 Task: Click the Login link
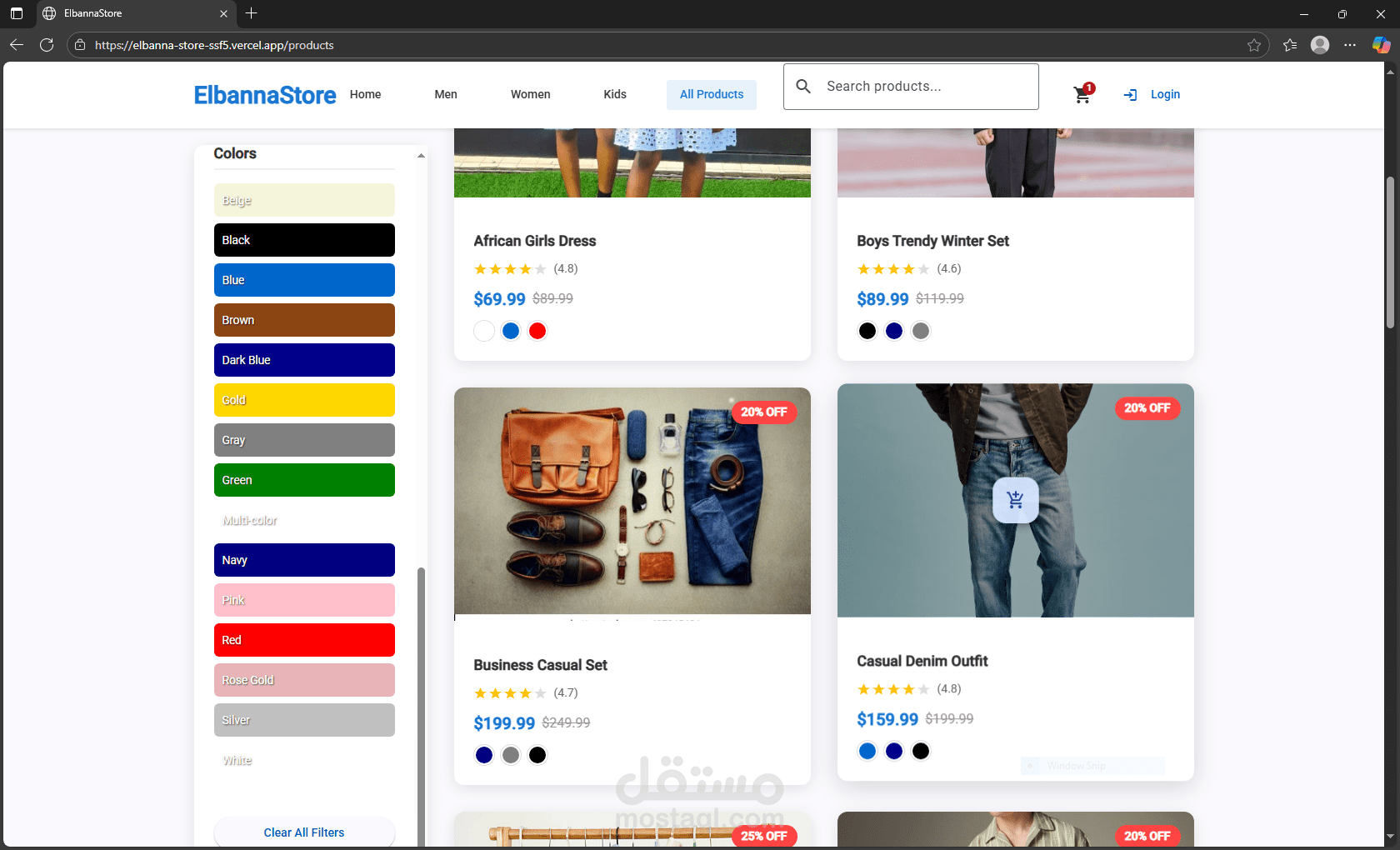pyautogui.click(x=1165, y=94)
